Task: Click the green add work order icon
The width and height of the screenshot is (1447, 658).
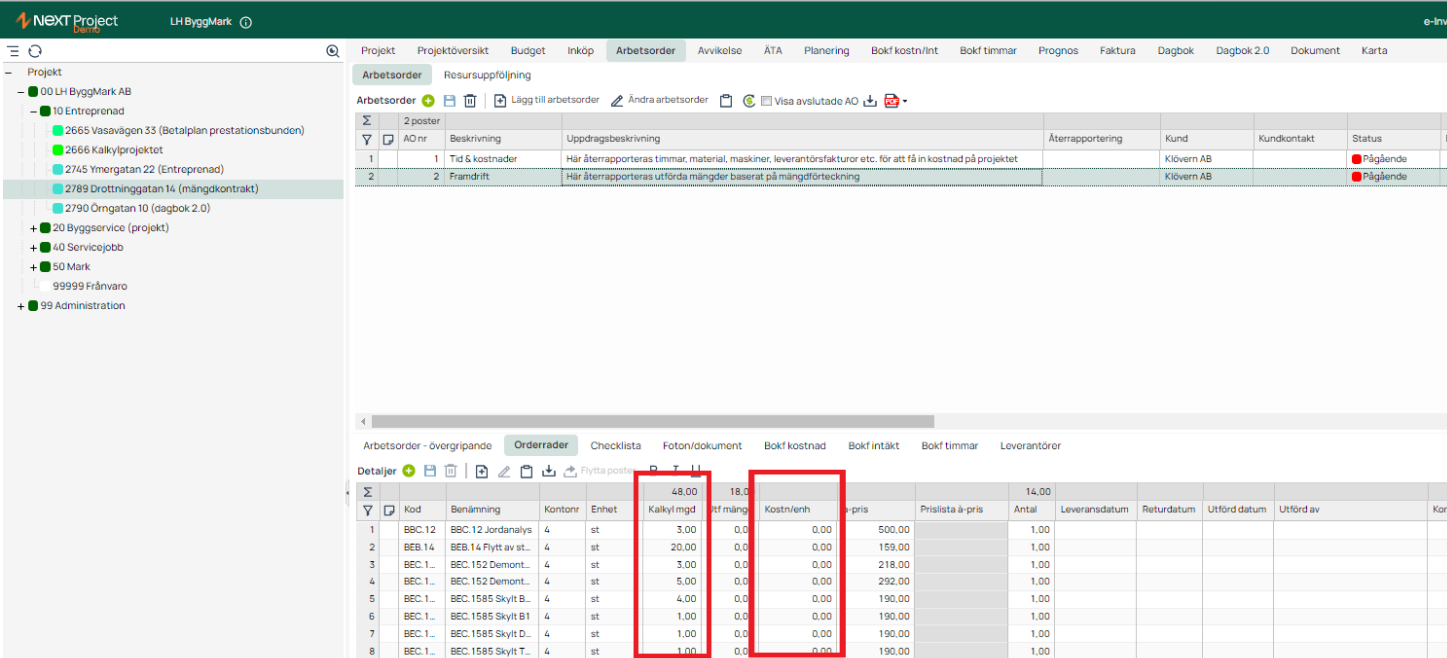Action: [x=428, y=101]
